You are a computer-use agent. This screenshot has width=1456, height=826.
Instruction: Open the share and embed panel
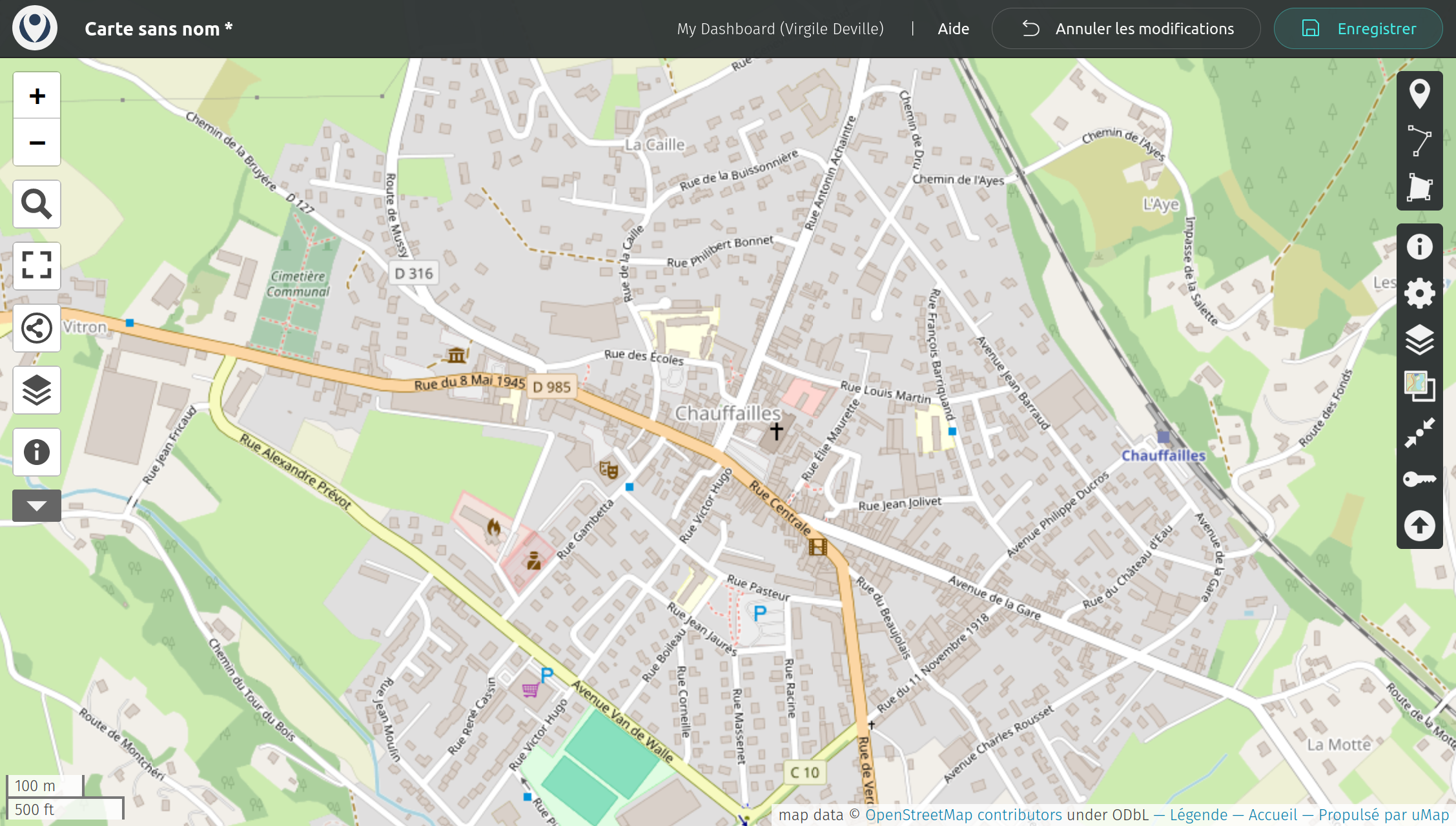click(x=37, y=328)
